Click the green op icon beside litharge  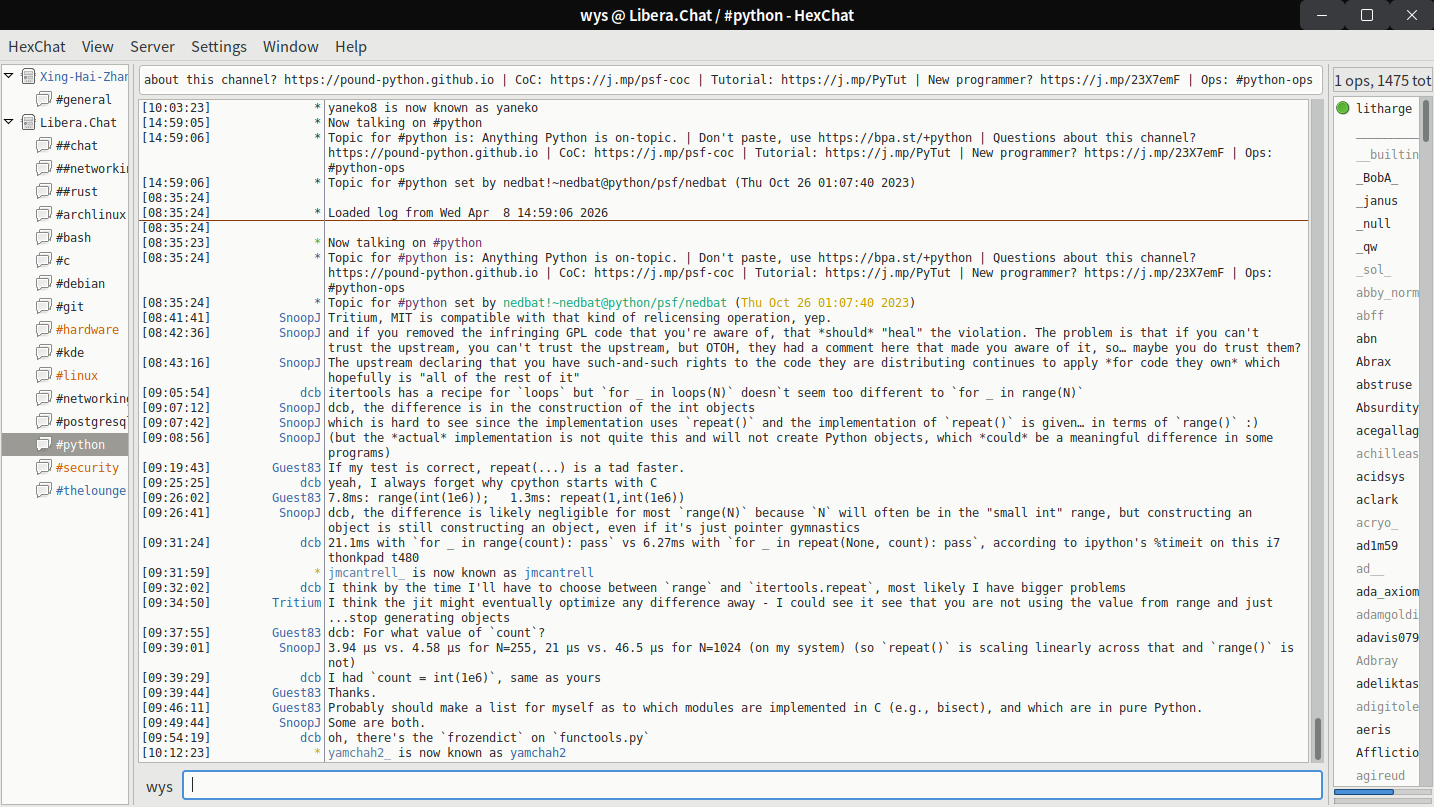tap(1343, 109)
